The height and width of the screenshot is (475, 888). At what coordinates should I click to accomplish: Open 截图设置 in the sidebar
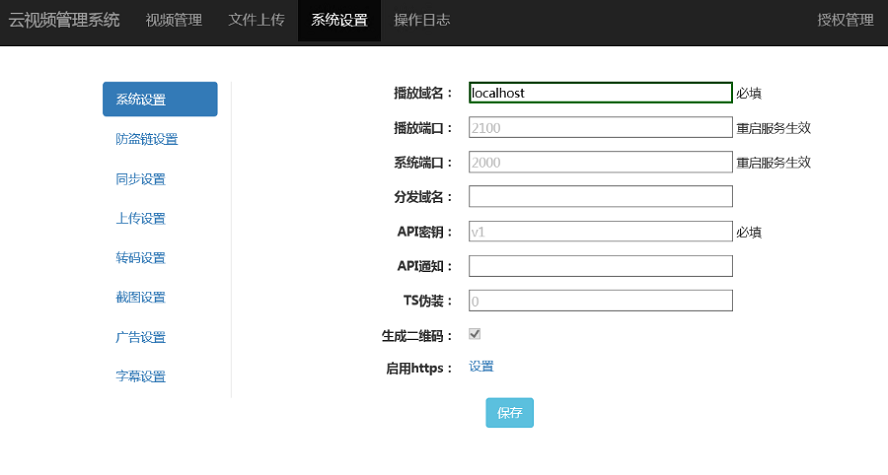pyautogui.click(x=140, y=297)
